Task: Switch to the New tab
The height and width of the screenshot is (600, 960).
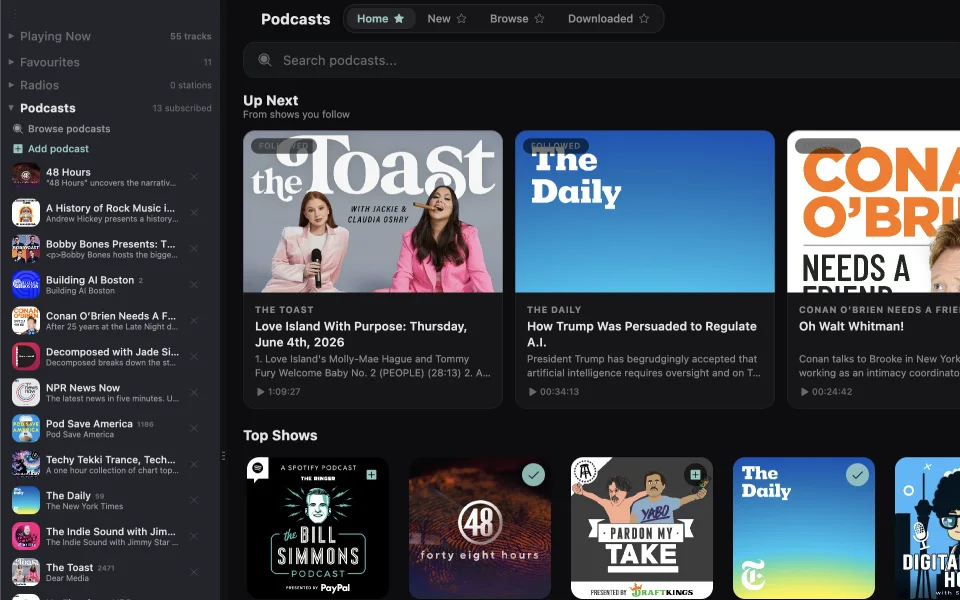Action: tap(447, 18)
